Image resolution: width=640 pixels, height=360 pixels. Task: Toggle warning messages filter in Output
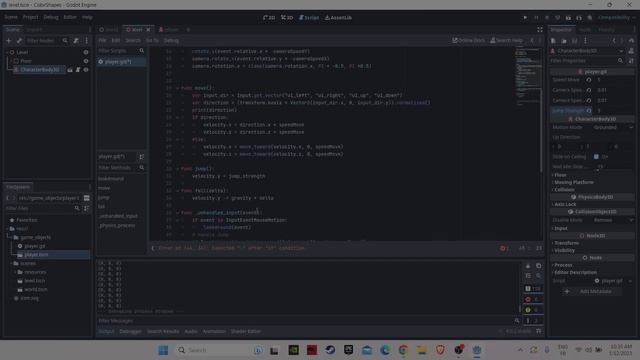click(x=533, y=310)
